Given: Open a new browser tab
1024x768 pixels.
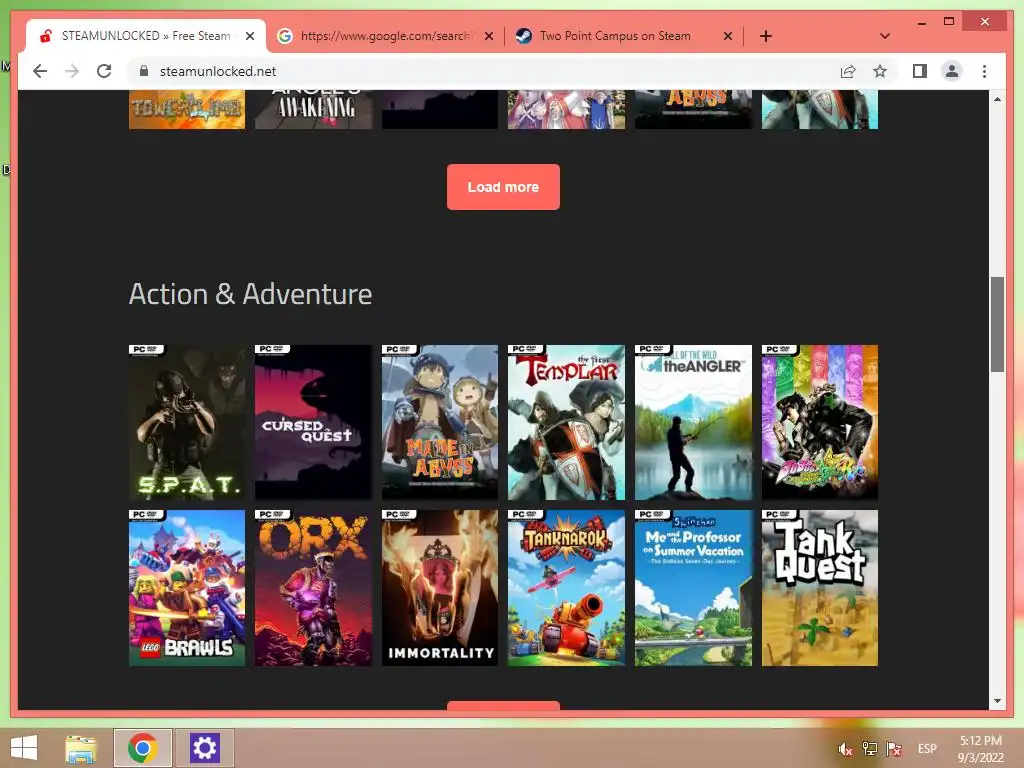Looking at the screenshot, I should click(x=766, y=36).
